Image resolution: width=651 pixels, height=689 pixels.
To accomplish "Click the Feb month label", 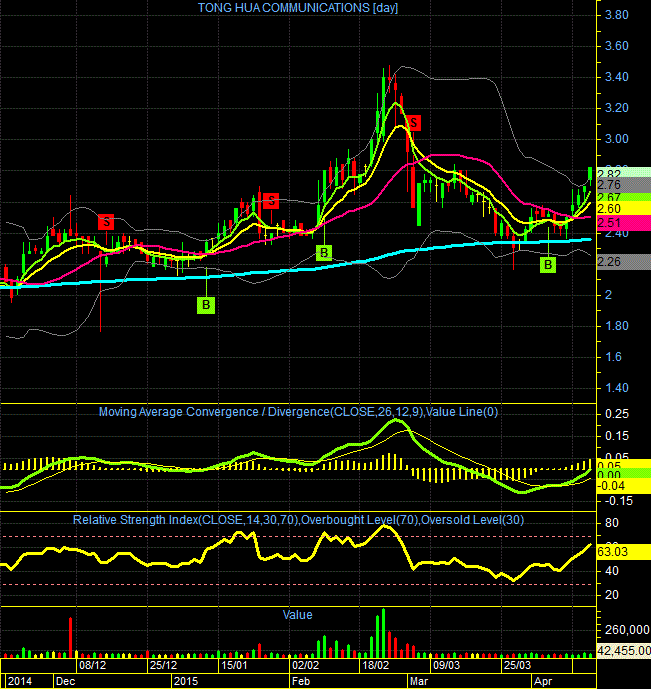I will click(x=301, y=682).
